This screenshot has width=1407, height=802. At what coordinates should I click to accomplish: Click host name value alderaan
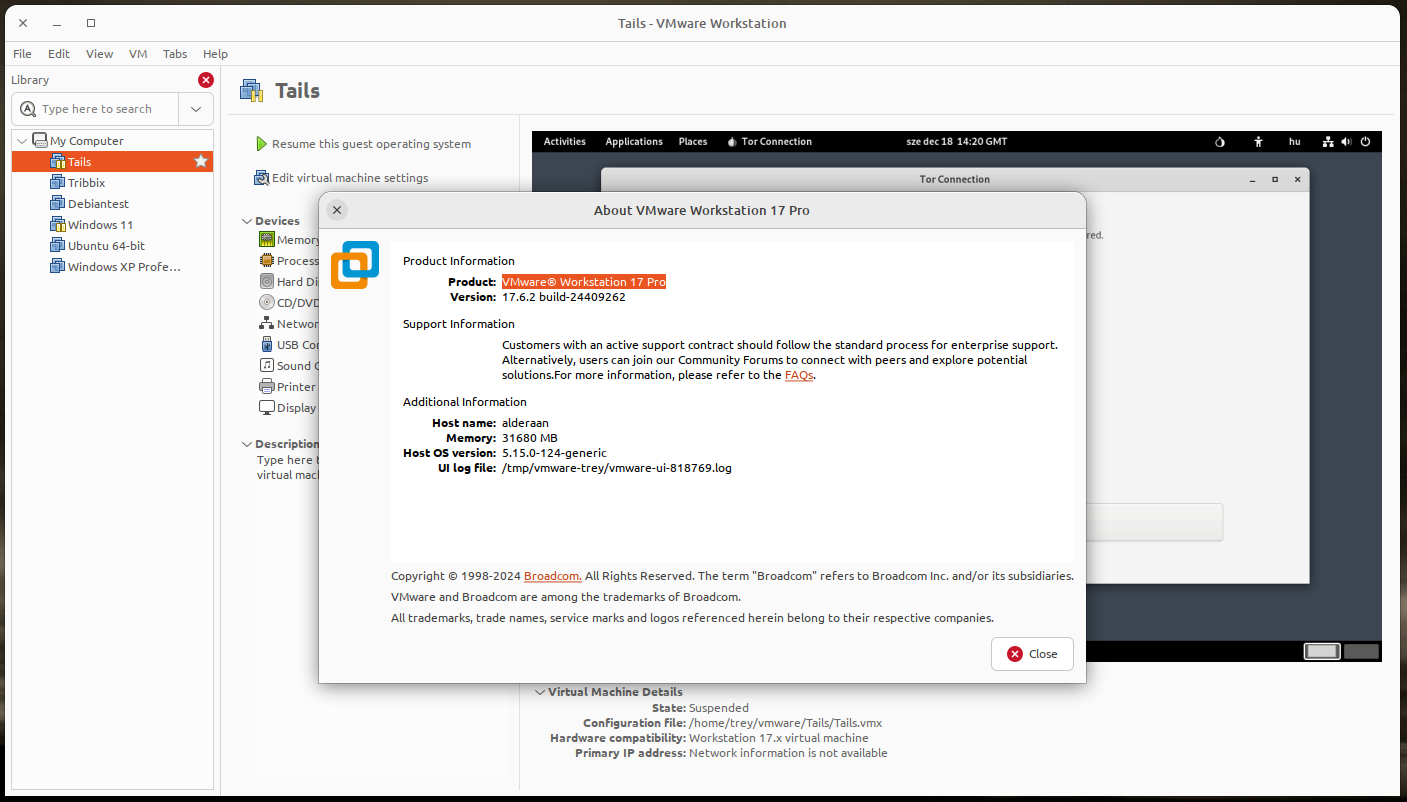(x=525, y=423)
